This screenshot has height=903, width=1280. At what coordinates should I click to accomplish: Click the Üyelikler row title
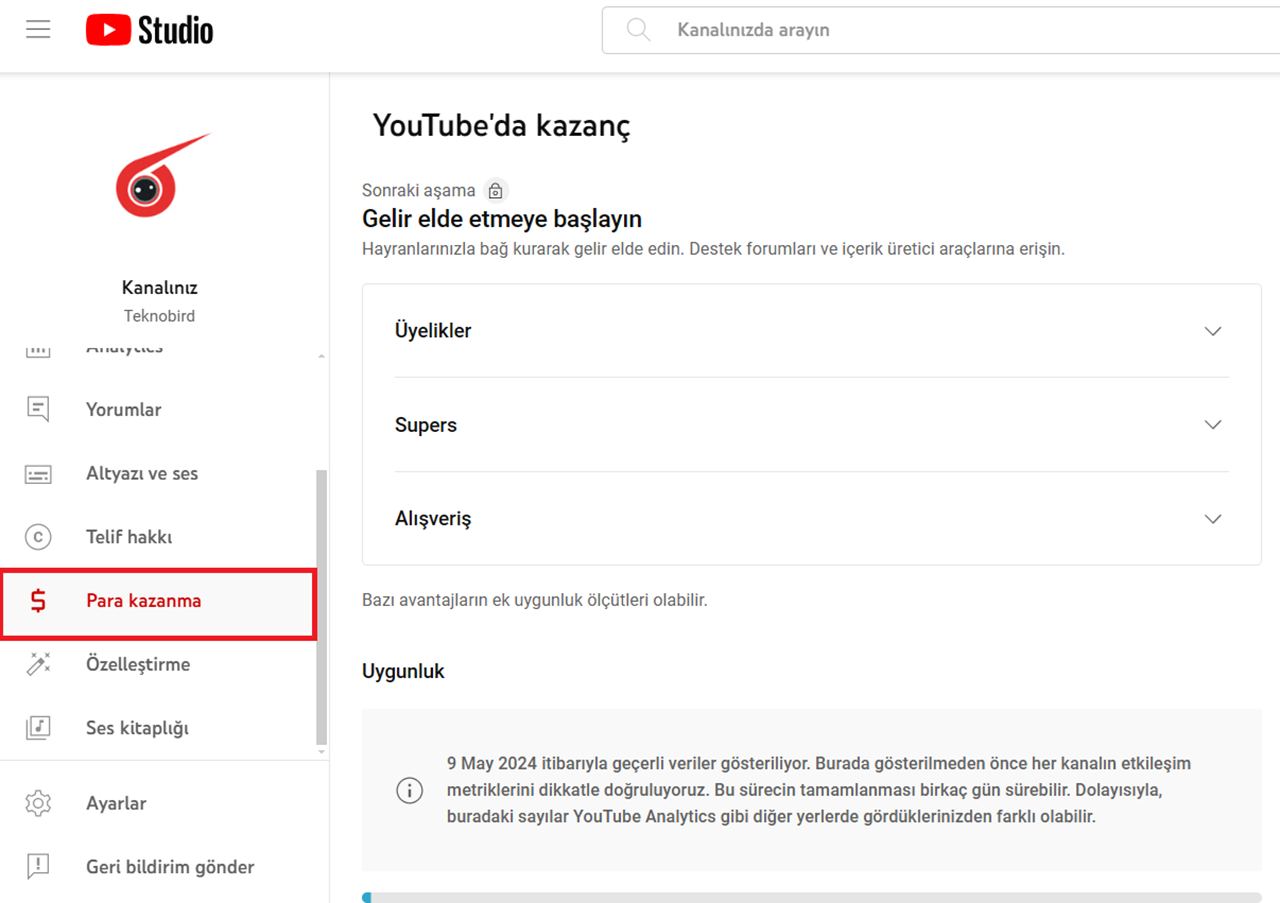pos(433,330)
